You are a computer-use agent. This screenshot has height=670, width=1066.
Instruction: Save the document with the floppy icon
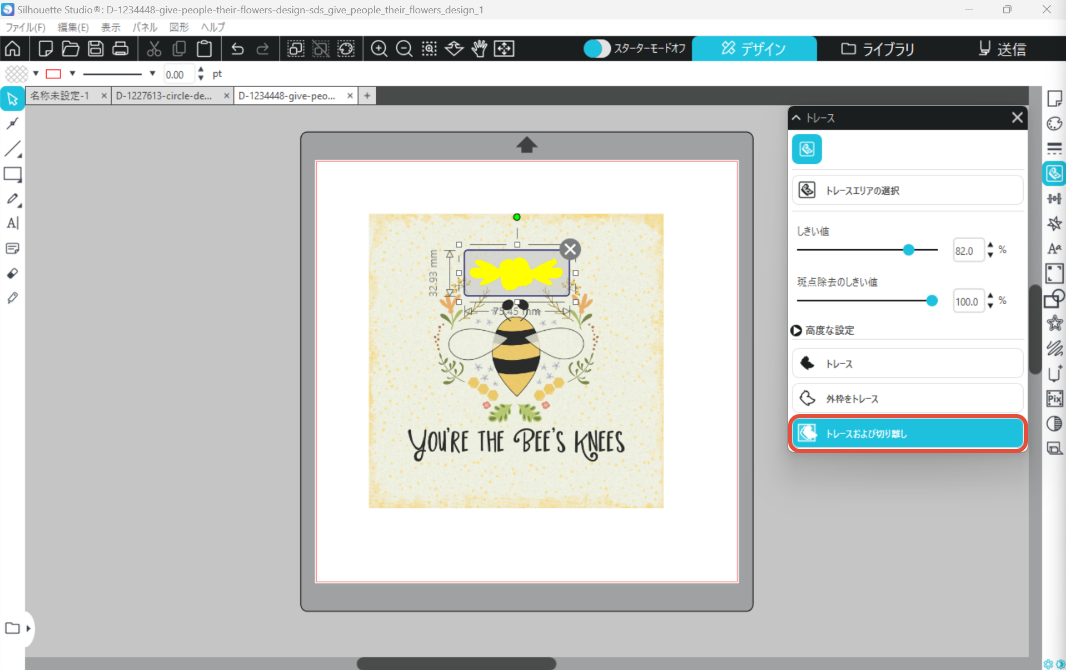pyautogui.click(x=95, y=48)
